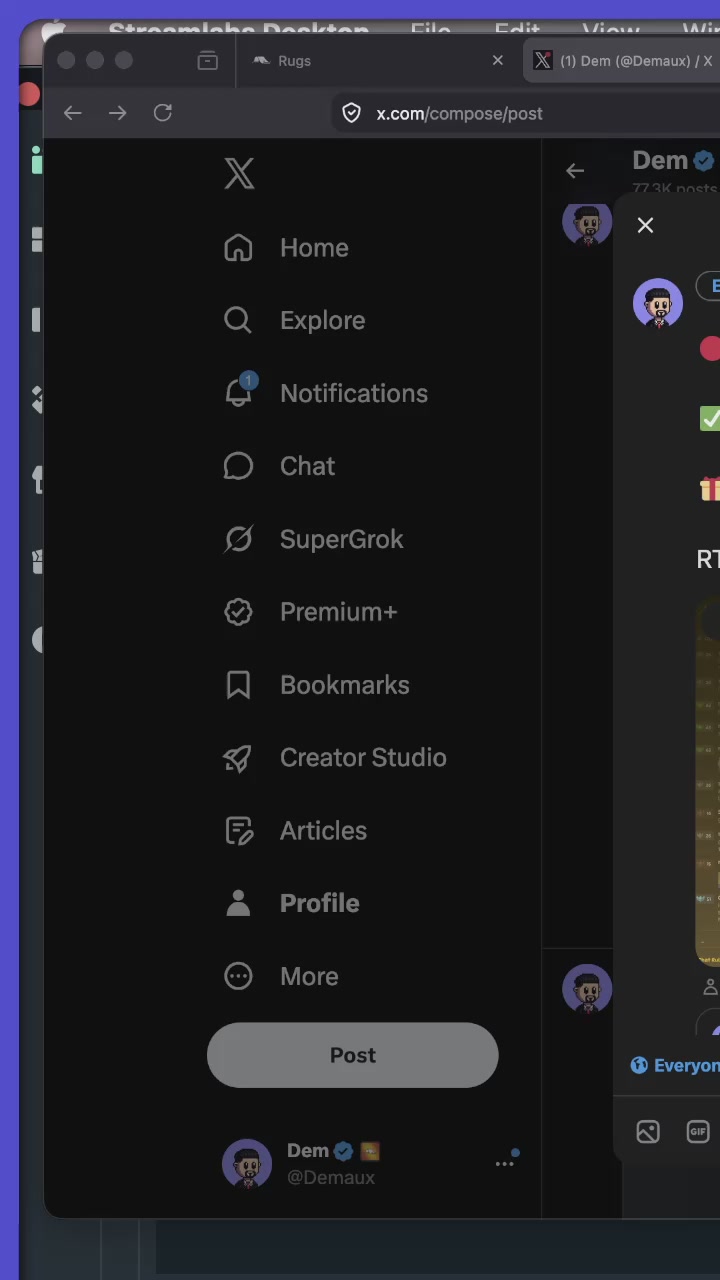Click the Articles note icon
The height and width of the screenshot is (1280, 720).
238,831
